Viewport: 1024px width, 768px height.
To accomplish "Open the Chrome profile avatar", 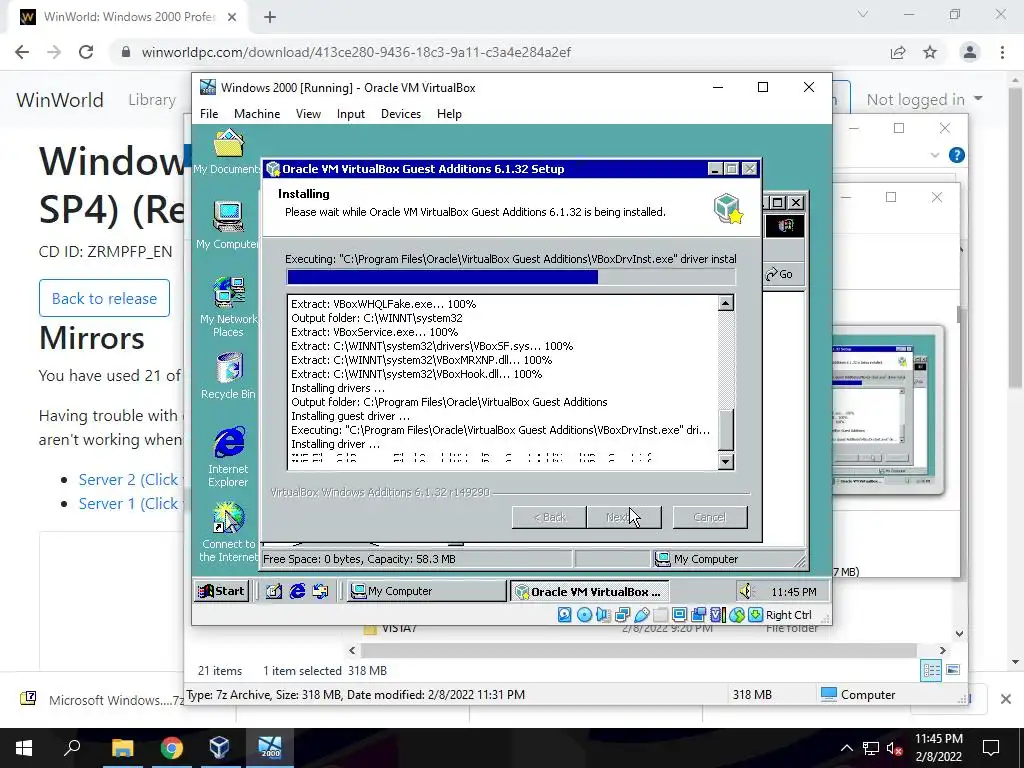I will (970, 52).
